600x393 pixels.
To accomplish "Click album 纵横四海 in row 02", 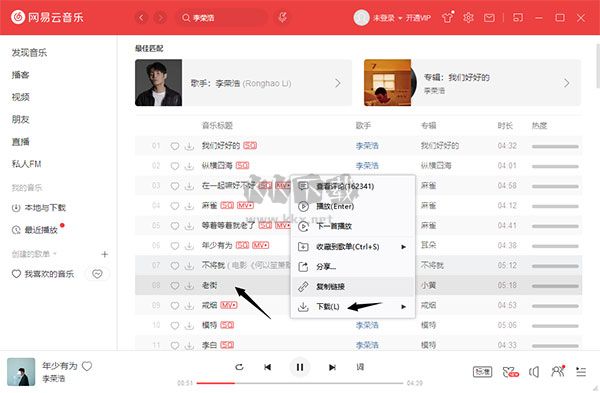I will coord(436,166).
